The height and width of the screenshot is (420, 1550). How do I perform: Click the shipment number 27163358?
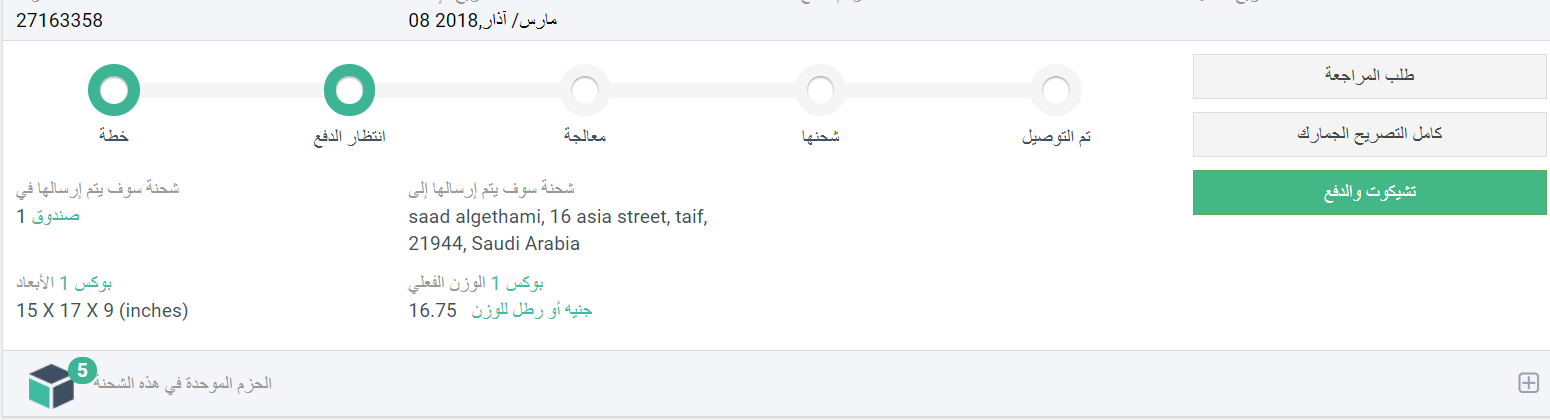pos(59,20)
